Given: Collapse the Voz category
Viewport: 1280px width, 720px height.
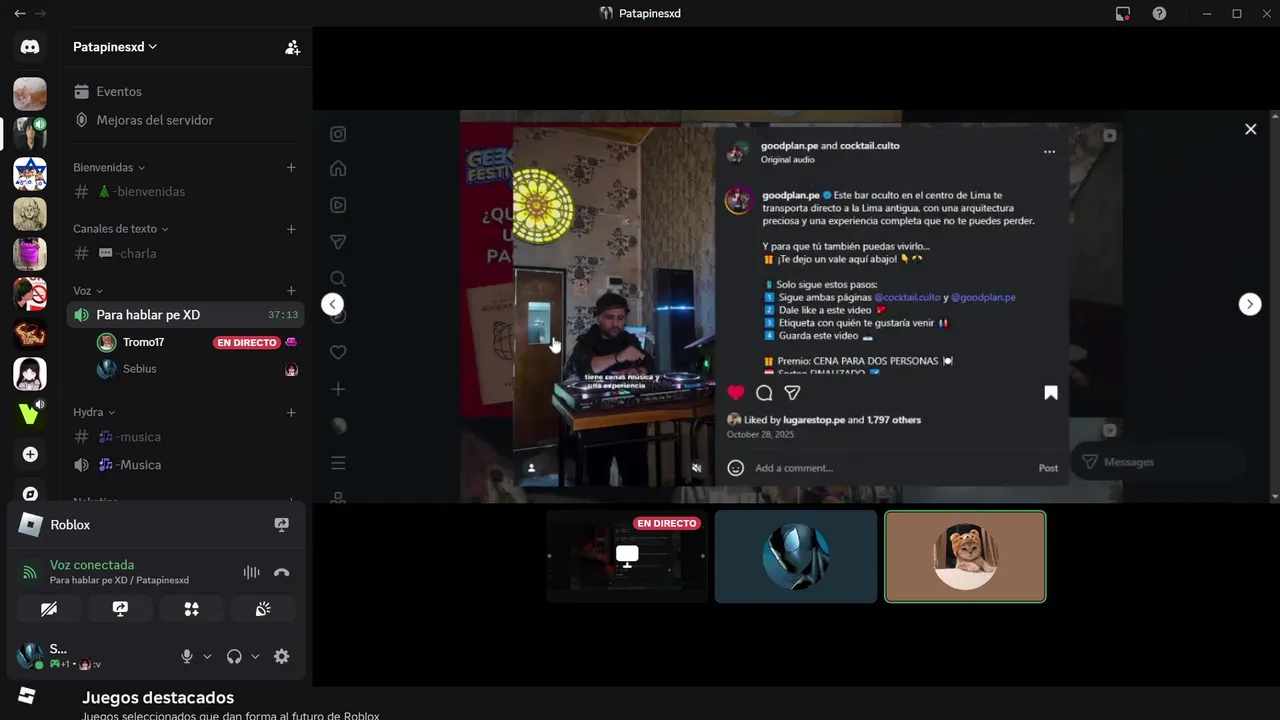Looking at the screenshot, I should click(88, 291).
